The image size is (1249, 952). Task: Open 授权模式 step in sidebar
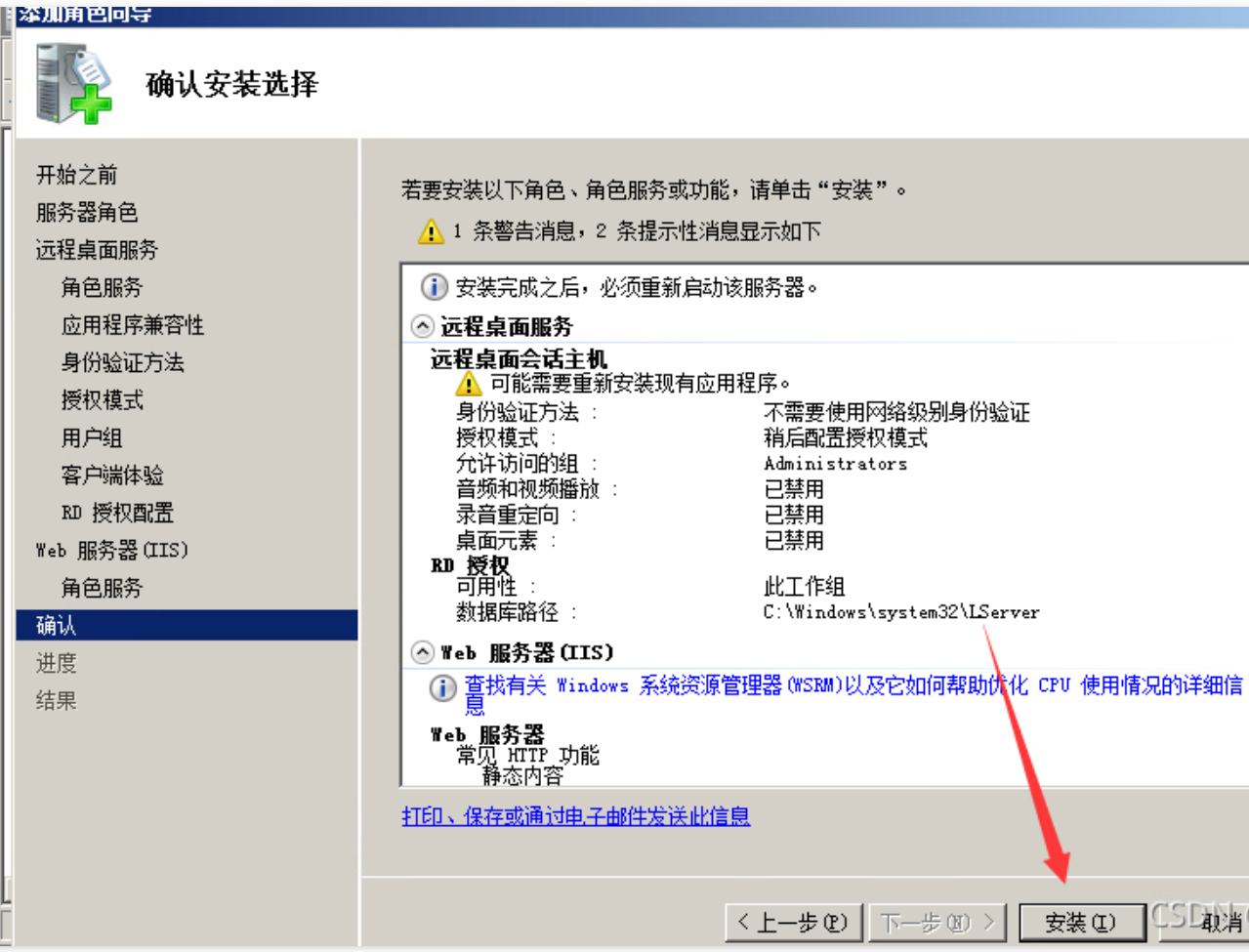click(102, 400)
